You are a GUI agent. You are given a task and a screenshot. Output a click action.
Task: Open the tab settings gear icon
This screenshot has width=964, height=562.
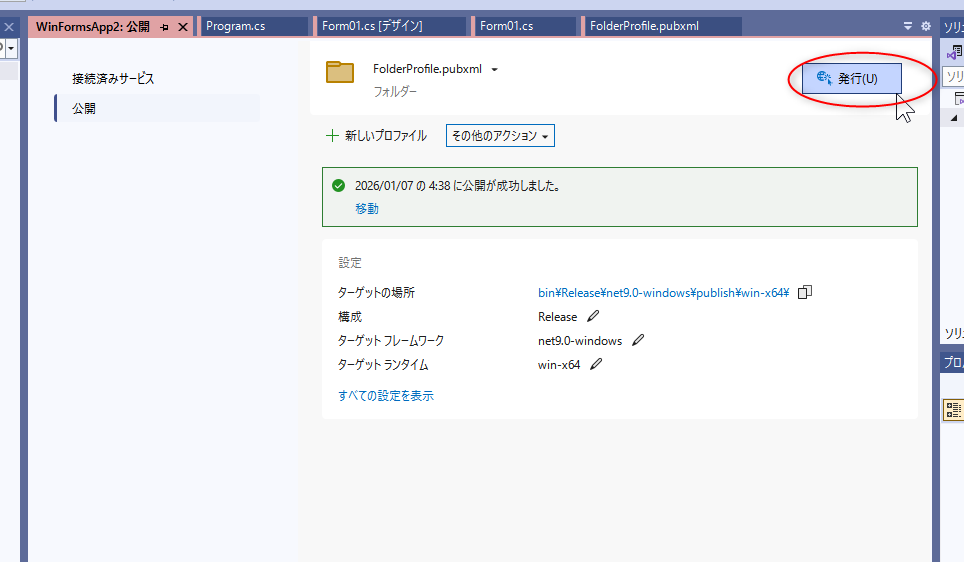coord(925,26)
